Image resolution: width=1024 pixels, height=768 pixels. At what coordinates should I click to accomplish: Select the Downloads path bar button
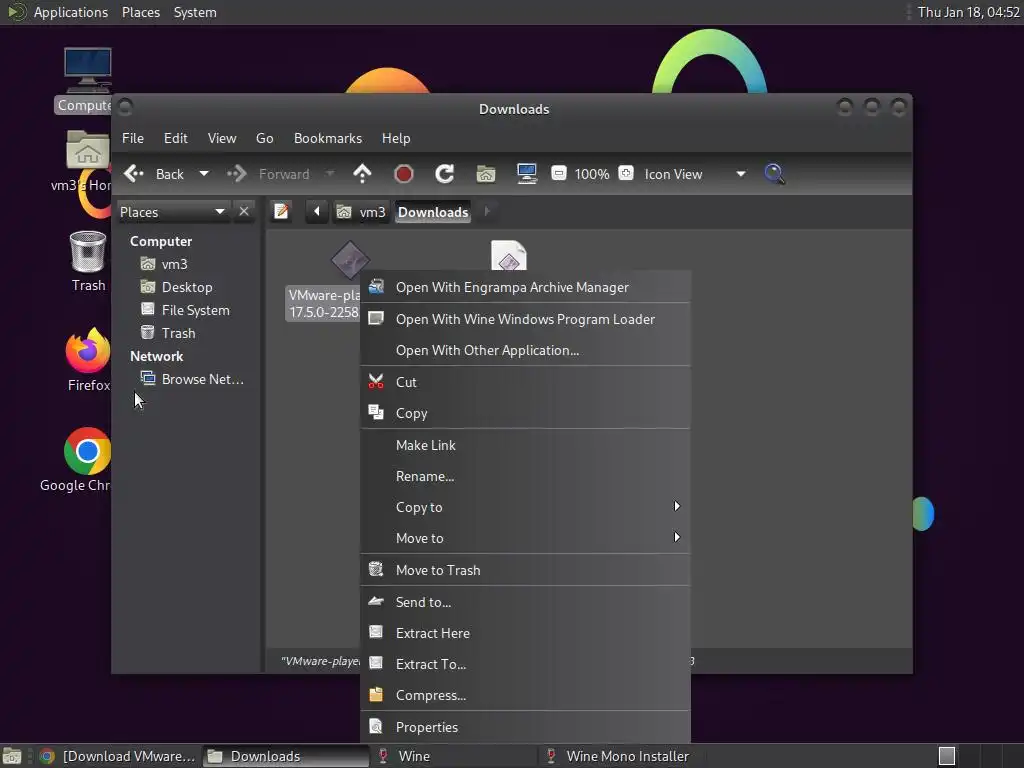(x=433, y=212)
